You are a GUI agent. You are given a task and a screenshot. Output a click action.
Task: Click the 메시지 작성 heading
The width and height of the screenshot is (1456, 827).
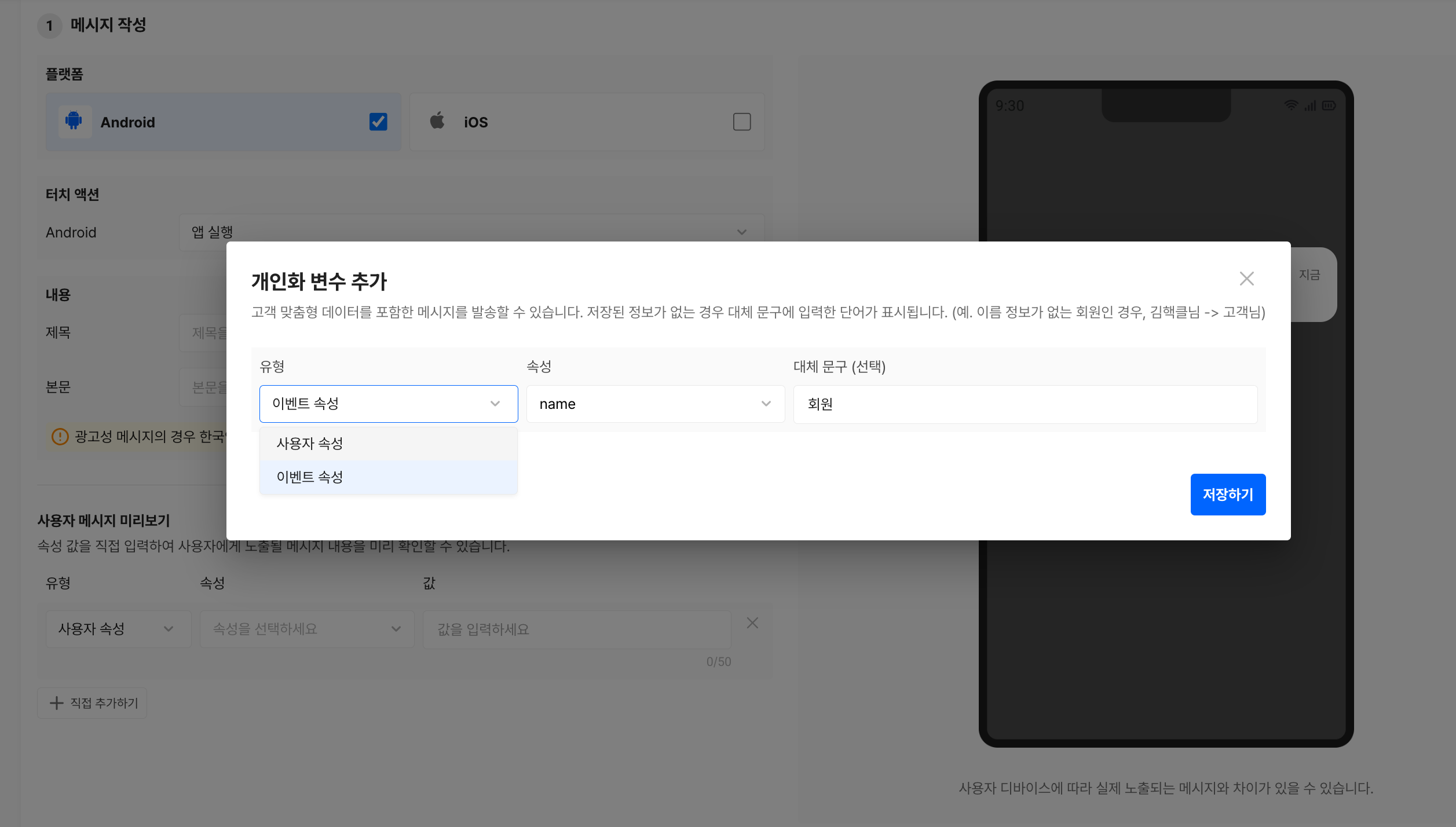pyautogui.click(x=108, y=25)
